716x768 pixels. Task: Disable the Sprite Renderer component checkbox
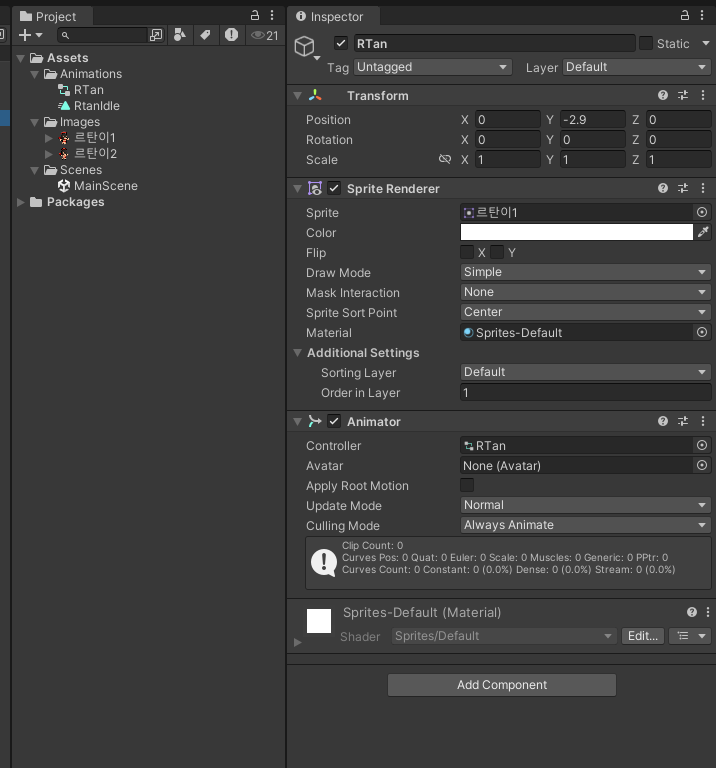coord(334,188)
